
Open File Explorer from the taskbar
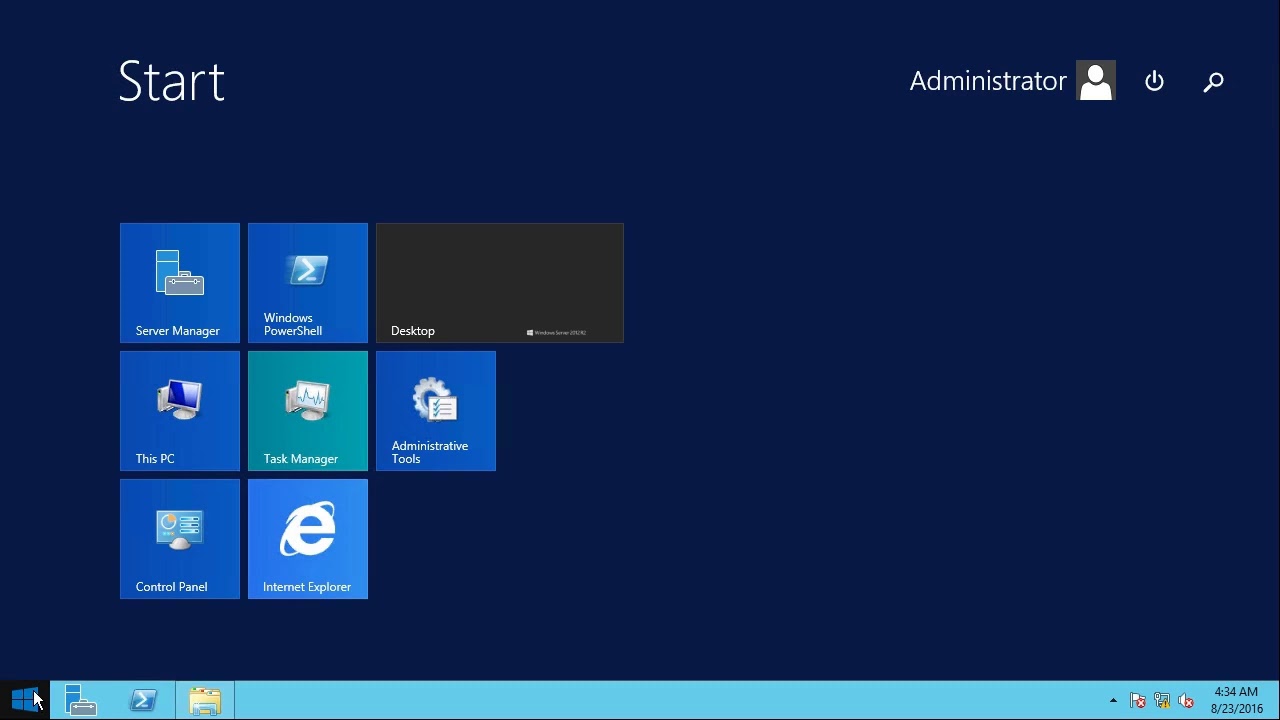205,700
